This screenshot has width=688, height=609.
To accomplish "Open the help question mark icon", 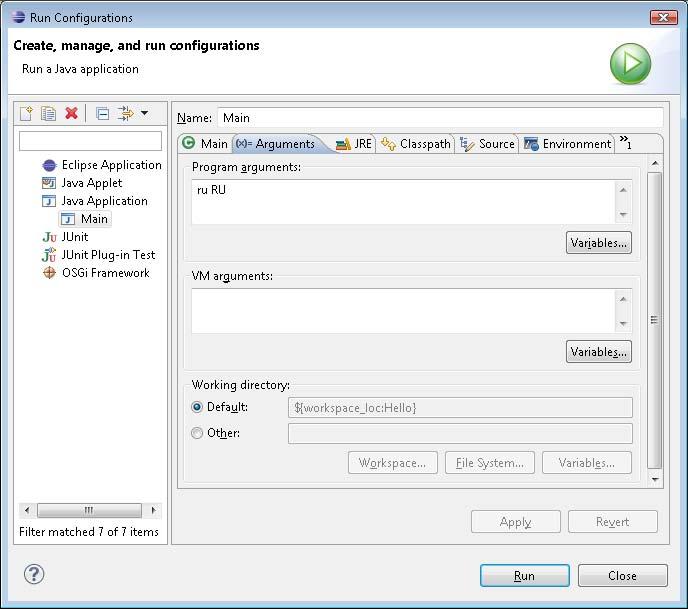I will click(x=34, y=574).
